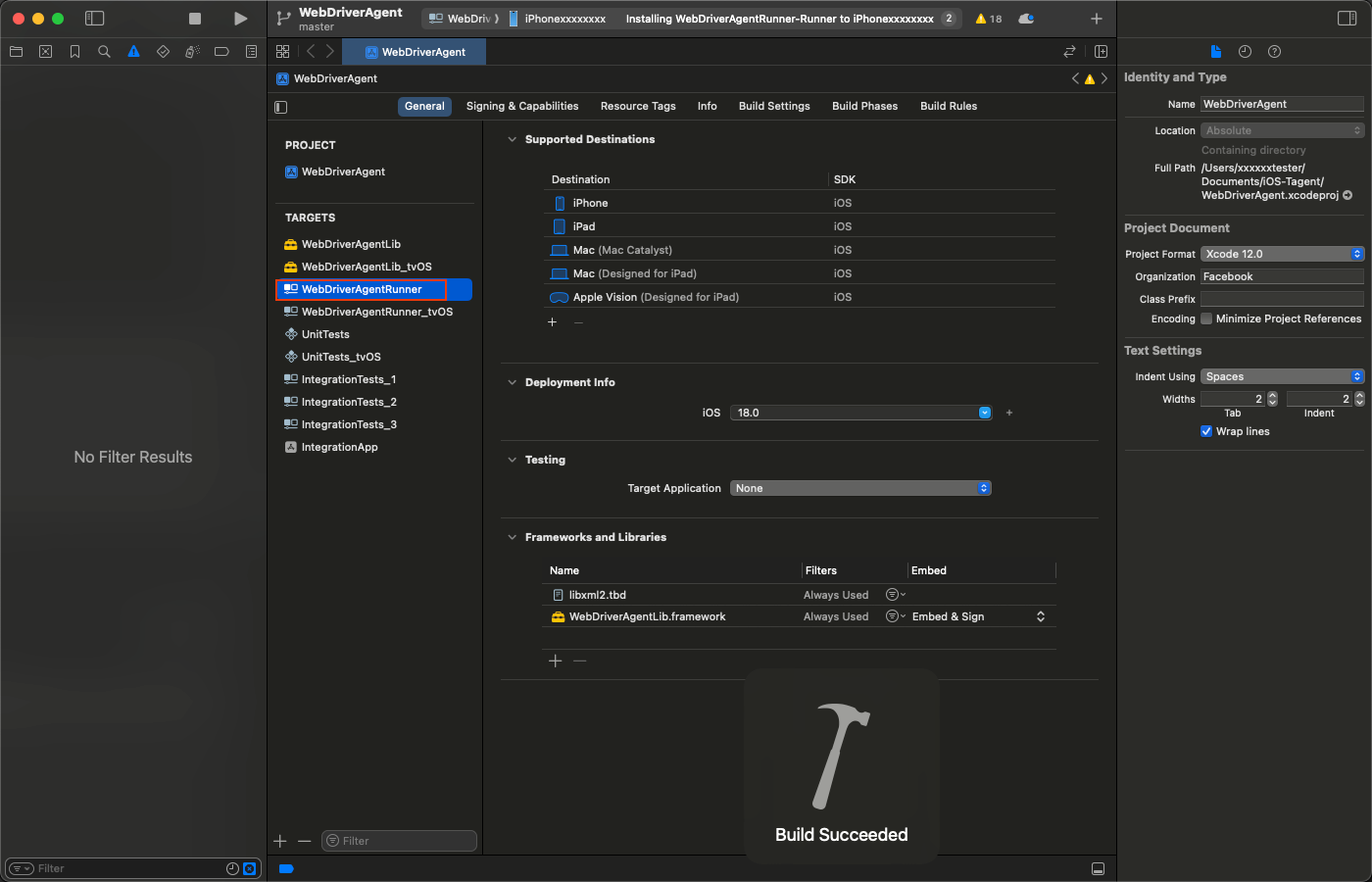Add another deployment platform
Viewport: 1372px width, 882px height.
tap(1009, 413)
